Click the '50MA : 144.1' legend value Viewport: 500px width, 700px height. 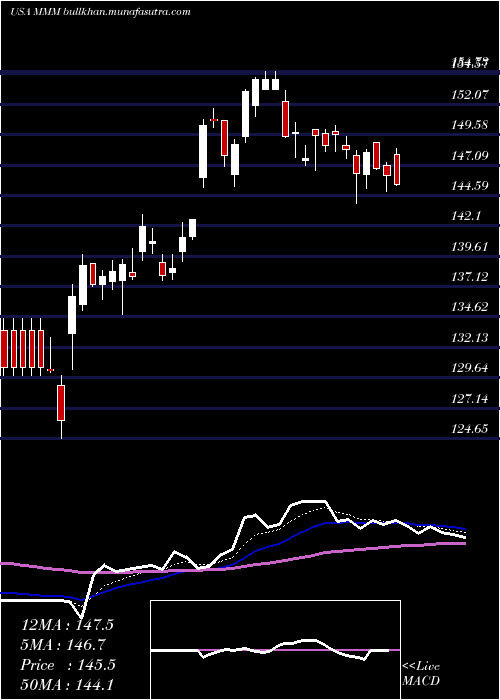pos(67,684)
